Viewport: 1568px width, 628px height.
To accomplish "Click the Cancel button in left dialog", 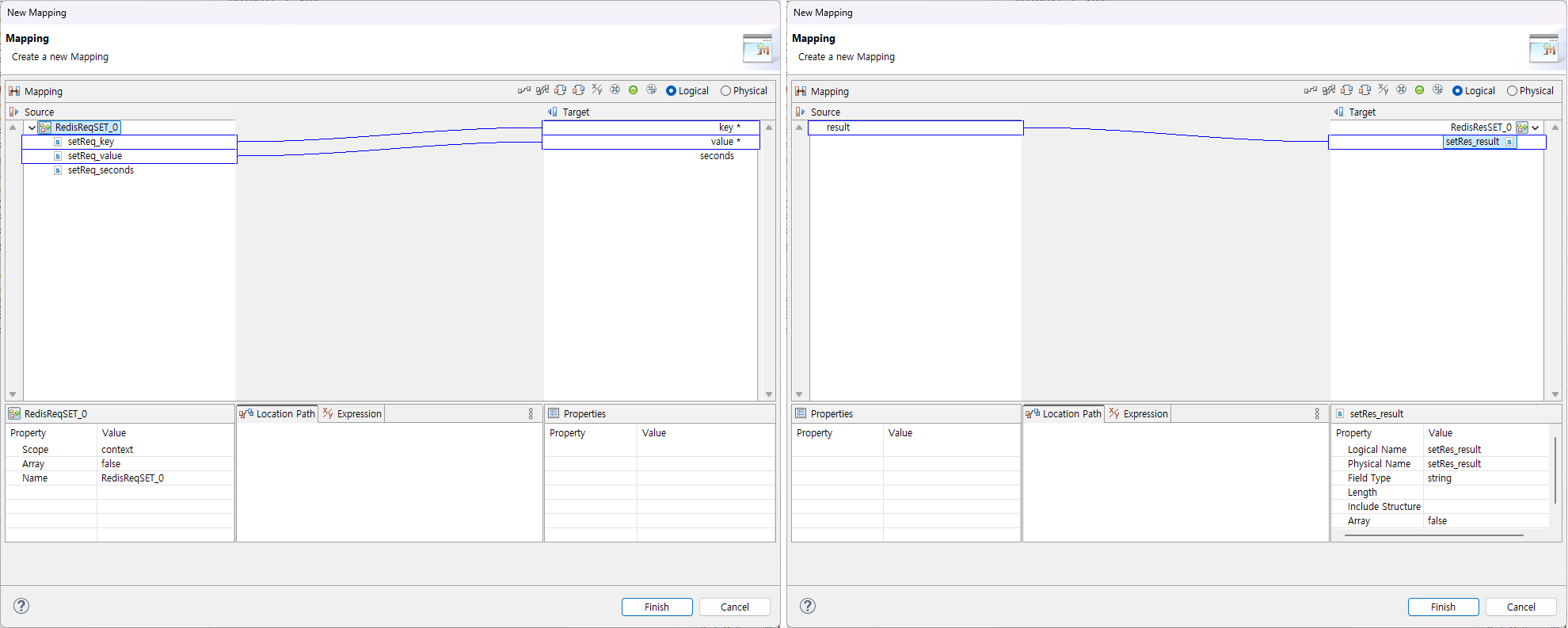I will coord(735,607).
